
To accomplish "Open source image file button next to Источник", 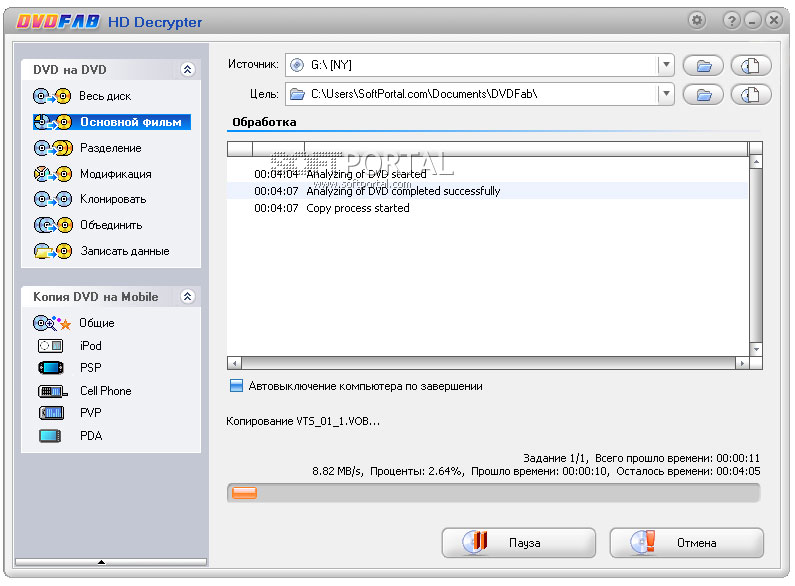I will click(x=751, y=65).
